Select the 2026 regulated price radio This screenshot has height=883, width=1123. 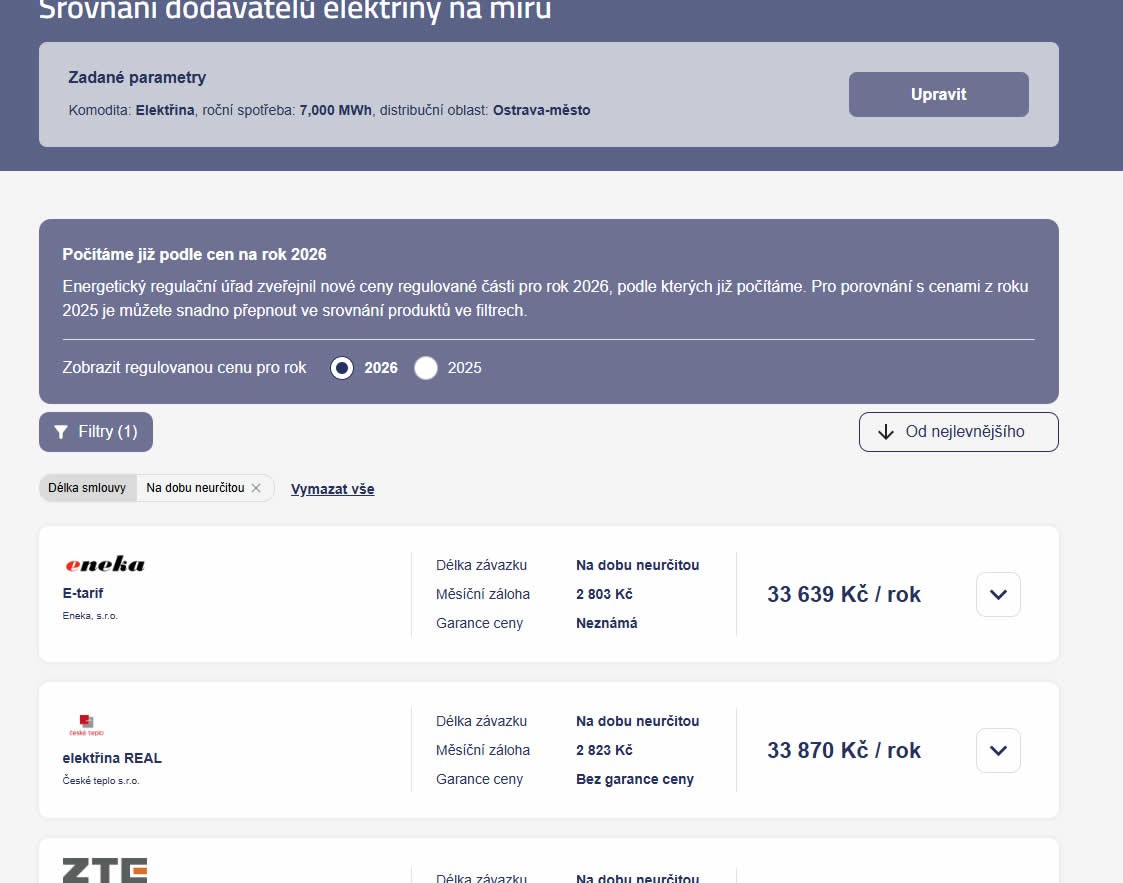[x=342, y=368]
